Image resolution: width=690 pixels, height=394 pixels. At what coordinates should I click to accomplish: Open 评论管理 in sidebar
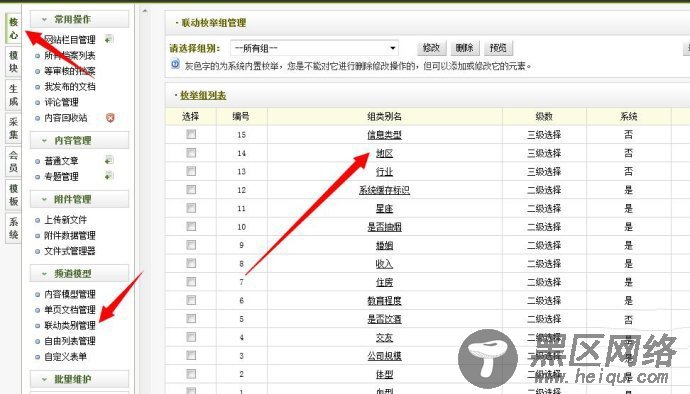point(61,102)
